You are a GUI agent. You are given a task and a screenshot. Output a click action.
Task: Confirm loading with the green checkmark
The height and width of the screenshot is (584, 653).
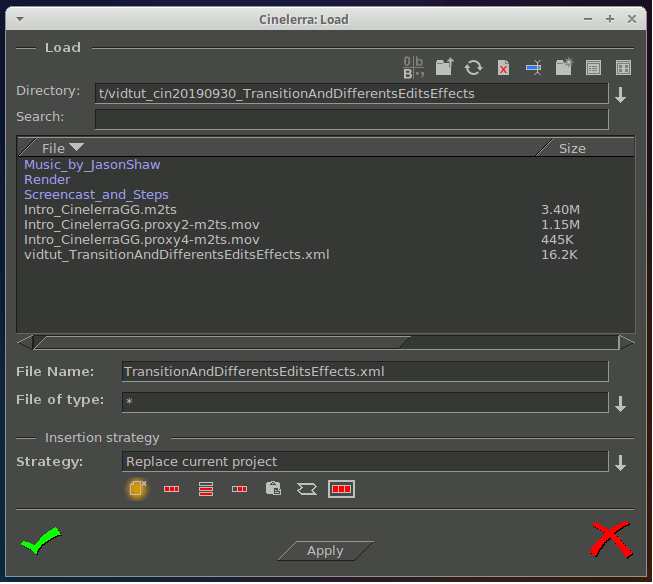coord(40,543)
